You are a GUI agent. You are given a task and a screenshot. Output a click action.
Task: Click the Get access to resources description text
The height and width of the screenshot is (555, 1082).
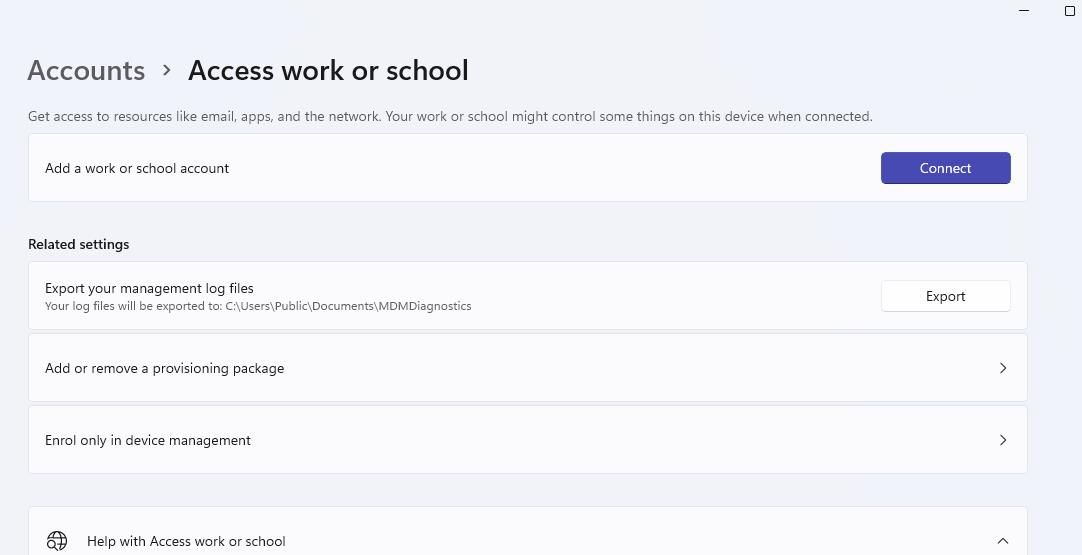pos(450,116)
